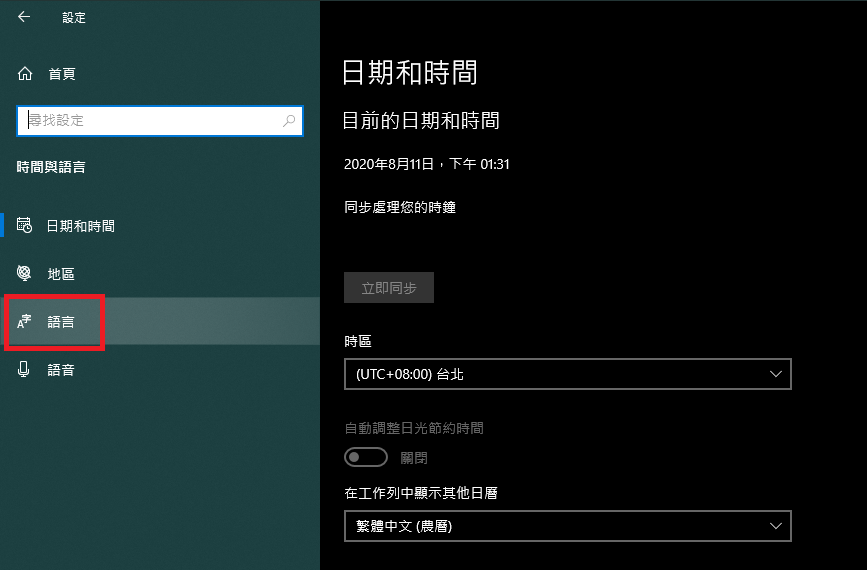
Task: Go to 首頁 via its text label
Action: pos(61,74)
